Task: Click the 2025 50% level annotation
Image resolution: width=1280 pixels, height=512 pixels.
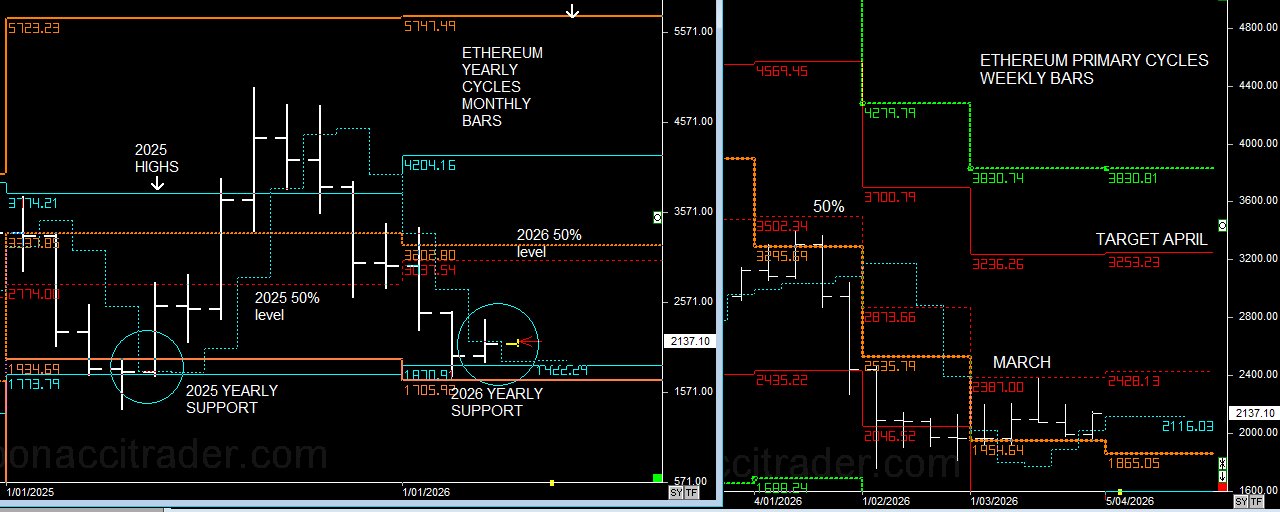Action: coord(287,307)
